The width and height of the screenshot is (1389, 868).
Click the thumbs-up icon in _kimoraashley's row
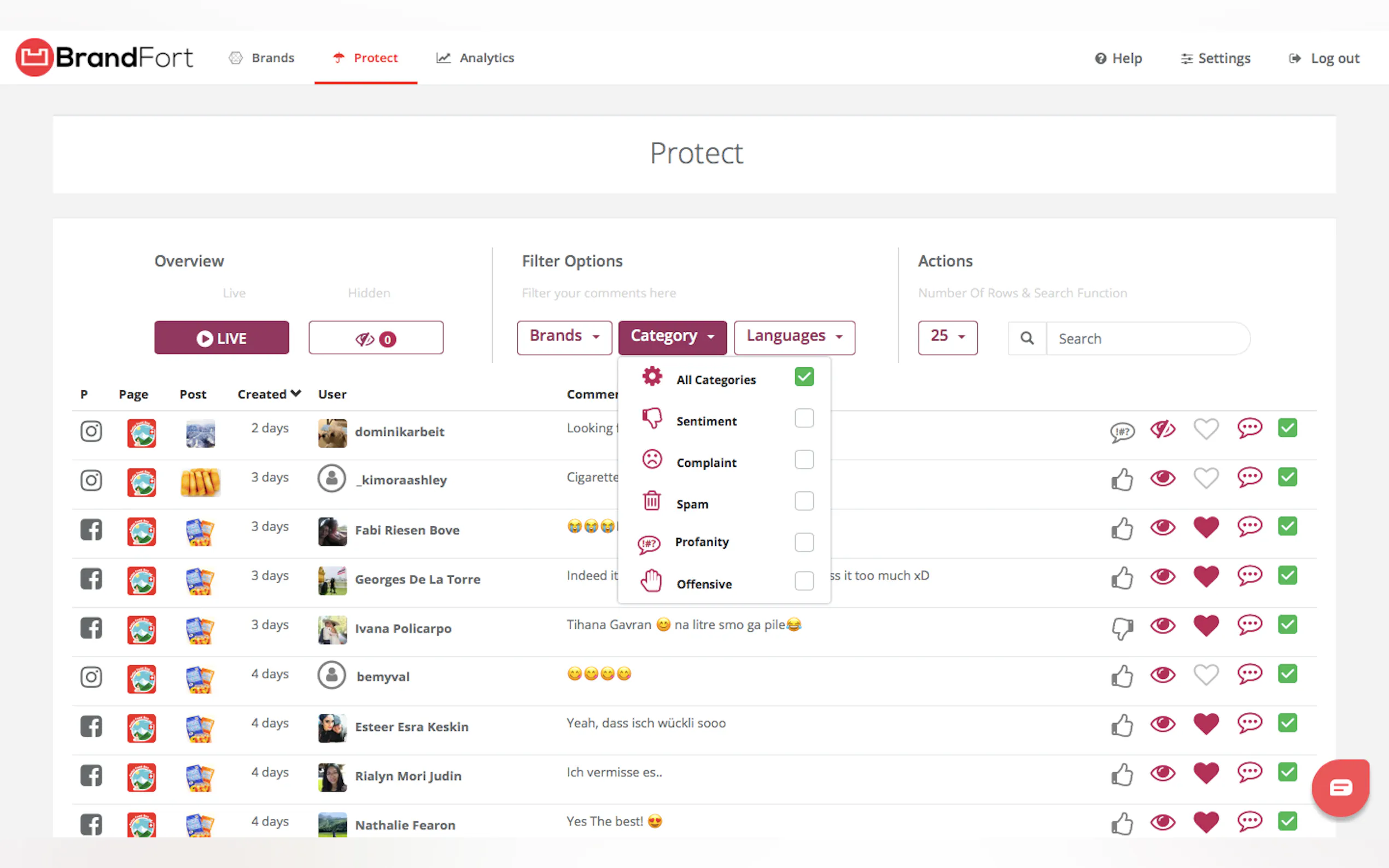point(1122,479)
